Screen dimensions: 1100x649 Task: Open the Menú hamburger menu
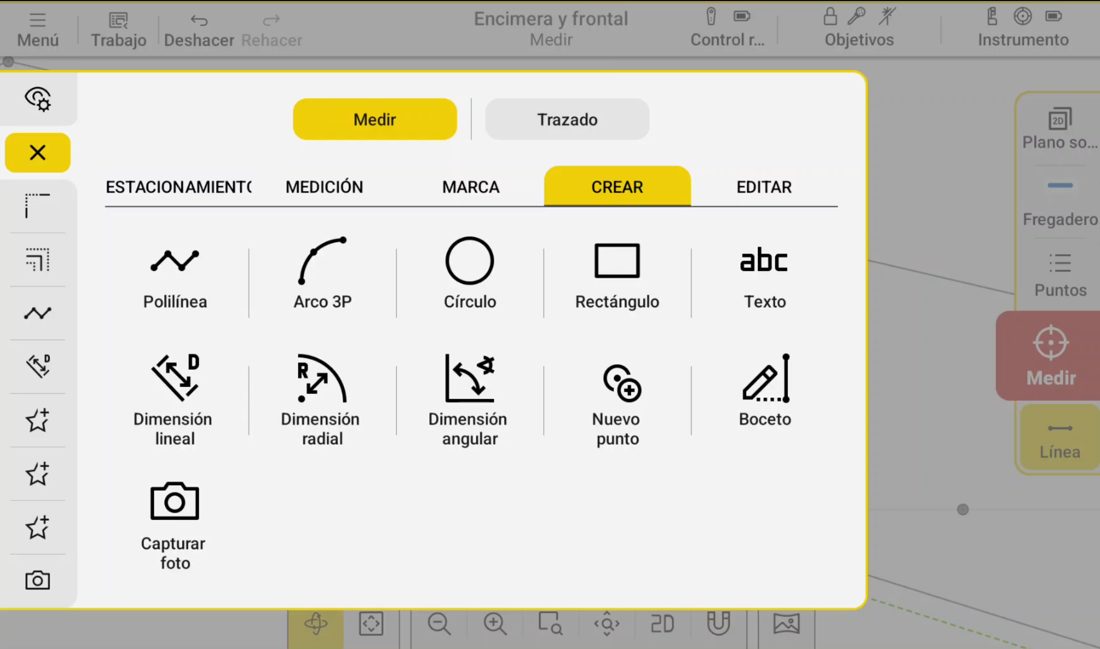tap(38, 29)
